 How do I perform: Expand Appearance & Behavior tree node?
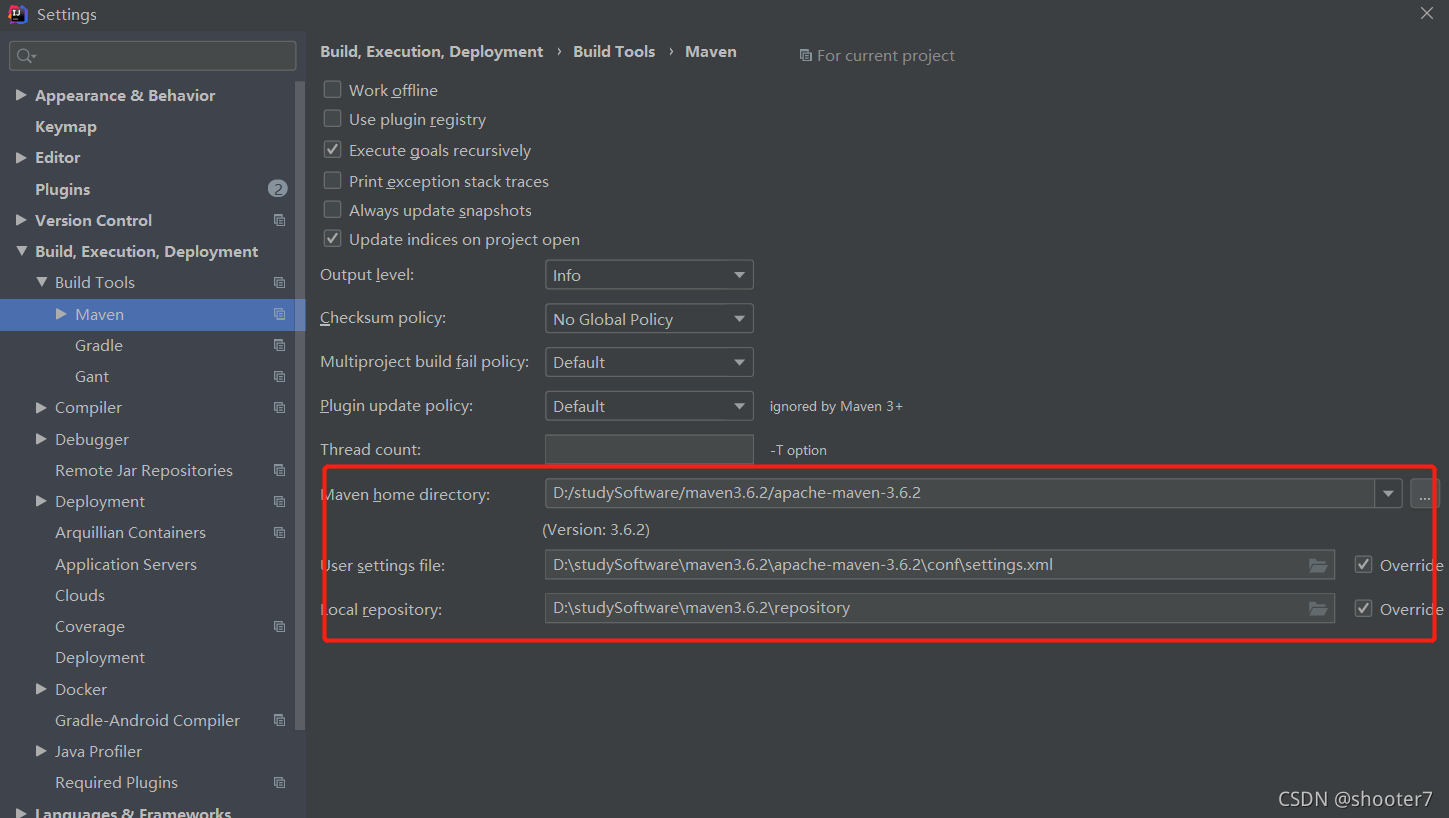[21, 95]
